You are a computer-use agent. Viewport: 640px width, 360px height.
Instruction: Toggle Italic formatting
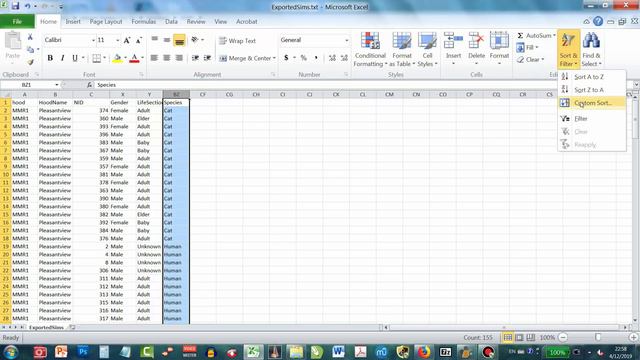pyautogui.click(x=62, y=58)
